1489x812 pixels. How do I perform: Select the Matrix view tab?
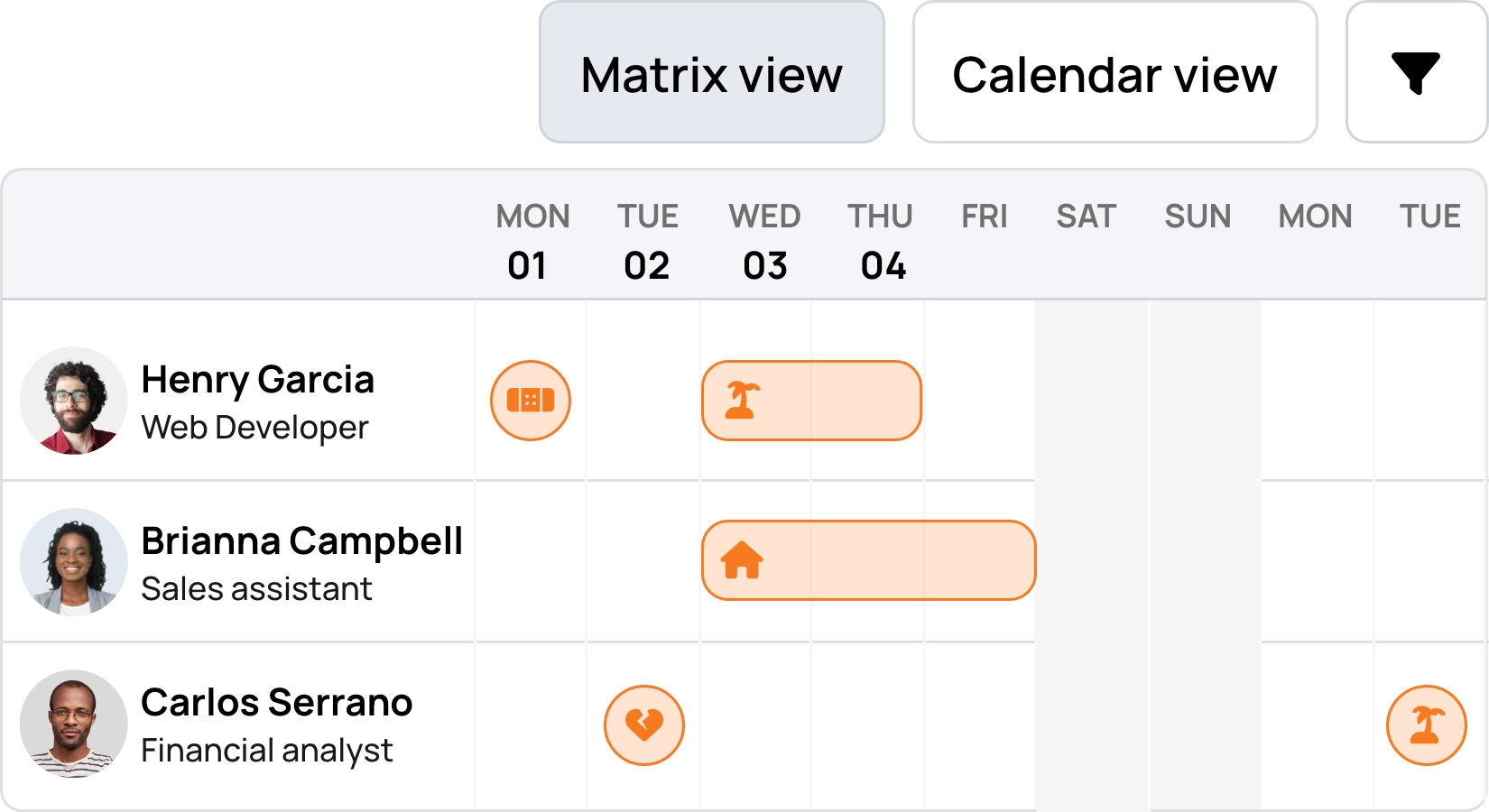point(712,74)
